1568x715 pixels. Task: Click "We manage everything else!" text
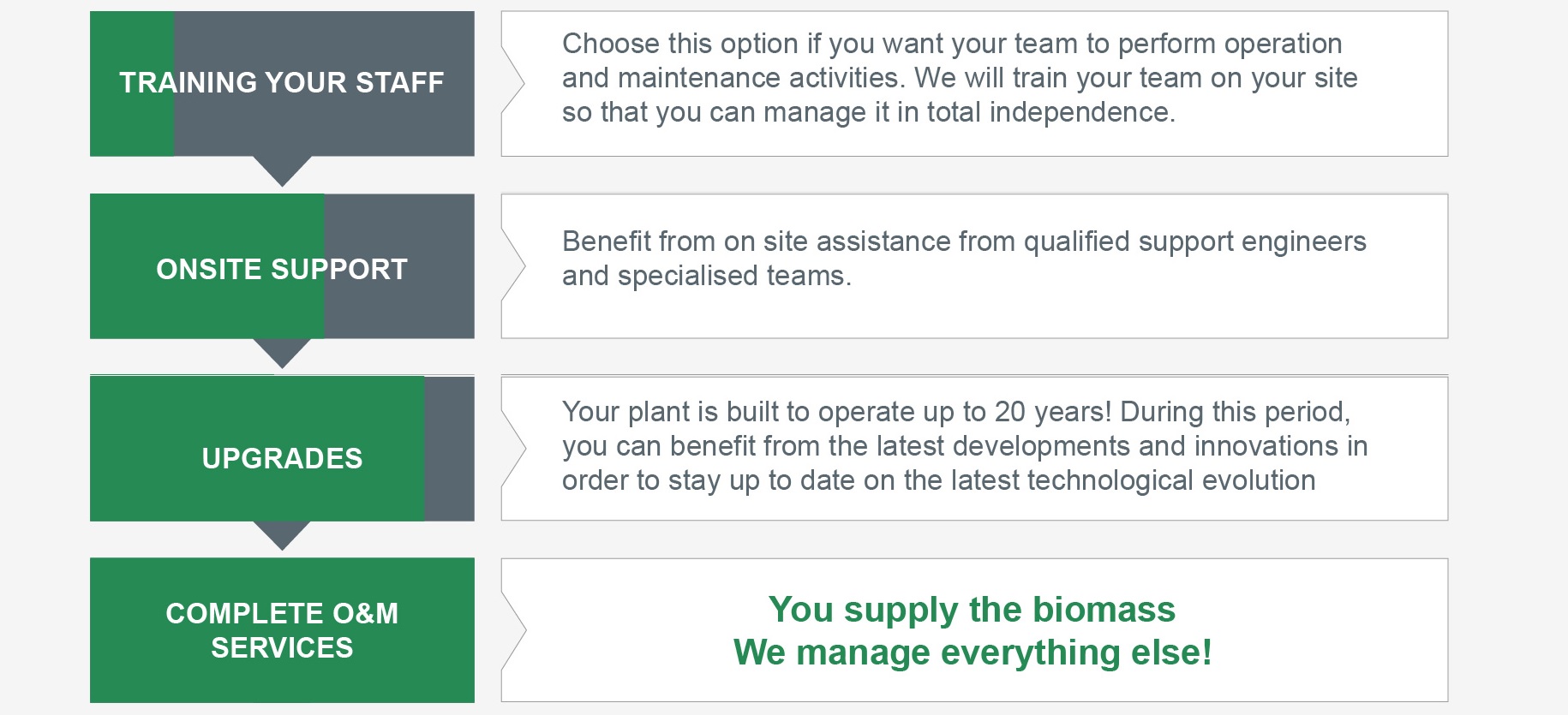(973, 652)
